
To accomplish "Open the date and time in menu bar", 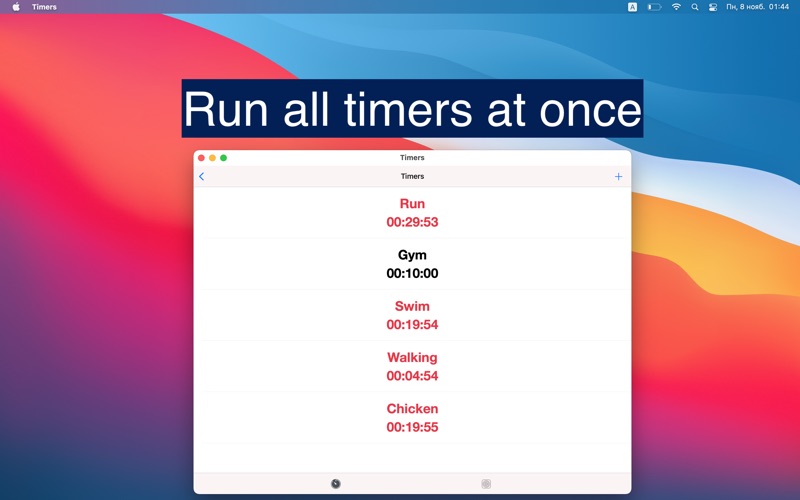I will 758,7.
